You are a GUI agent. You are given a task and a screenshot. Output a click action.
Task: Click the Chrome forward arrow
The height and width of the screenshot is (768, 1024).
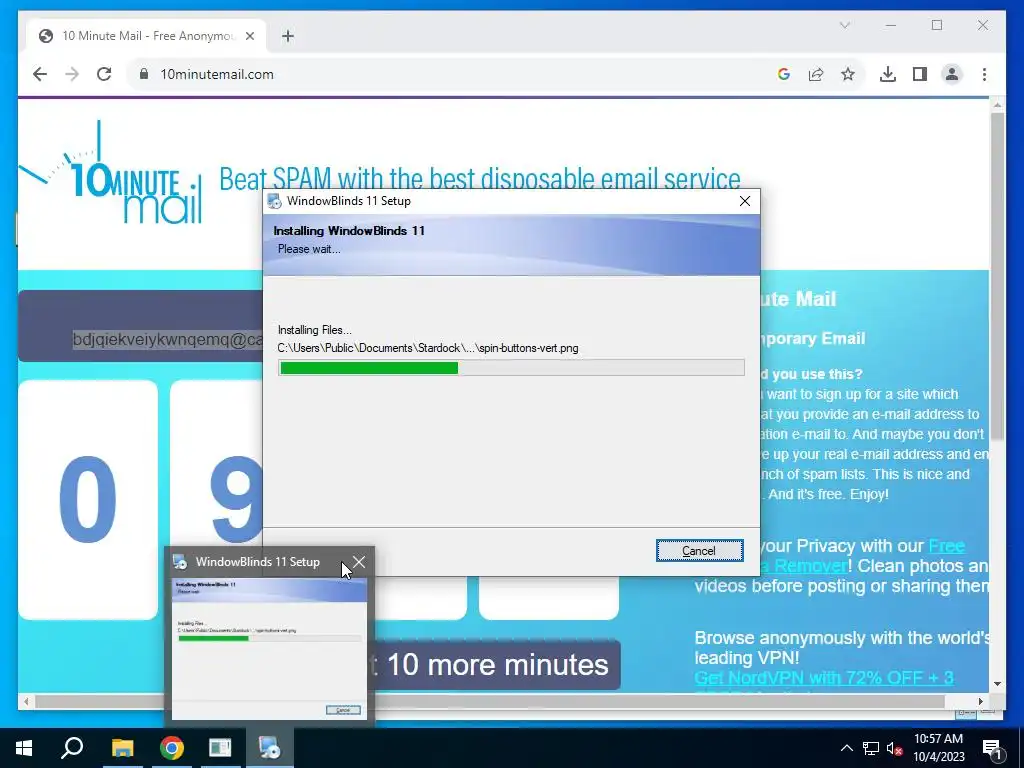click(x=72, y=74)
